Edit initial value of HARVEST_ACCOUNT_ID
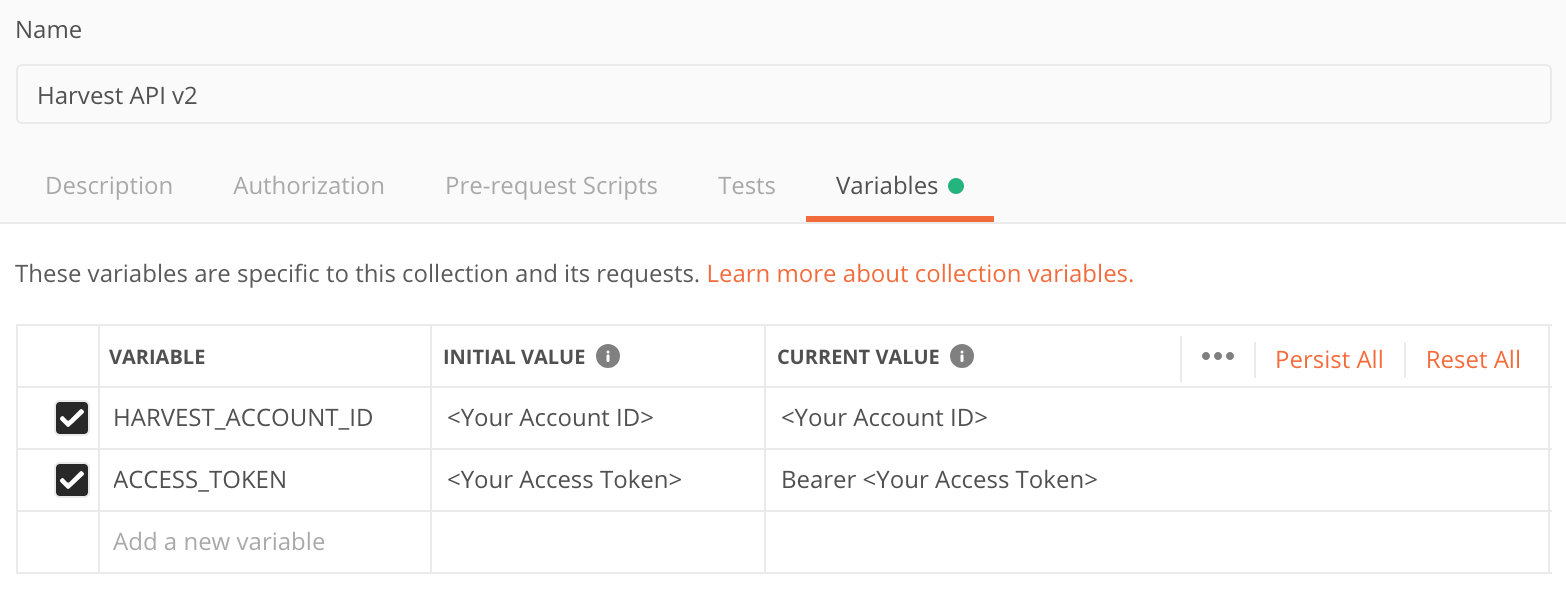 tap(598, 418)
